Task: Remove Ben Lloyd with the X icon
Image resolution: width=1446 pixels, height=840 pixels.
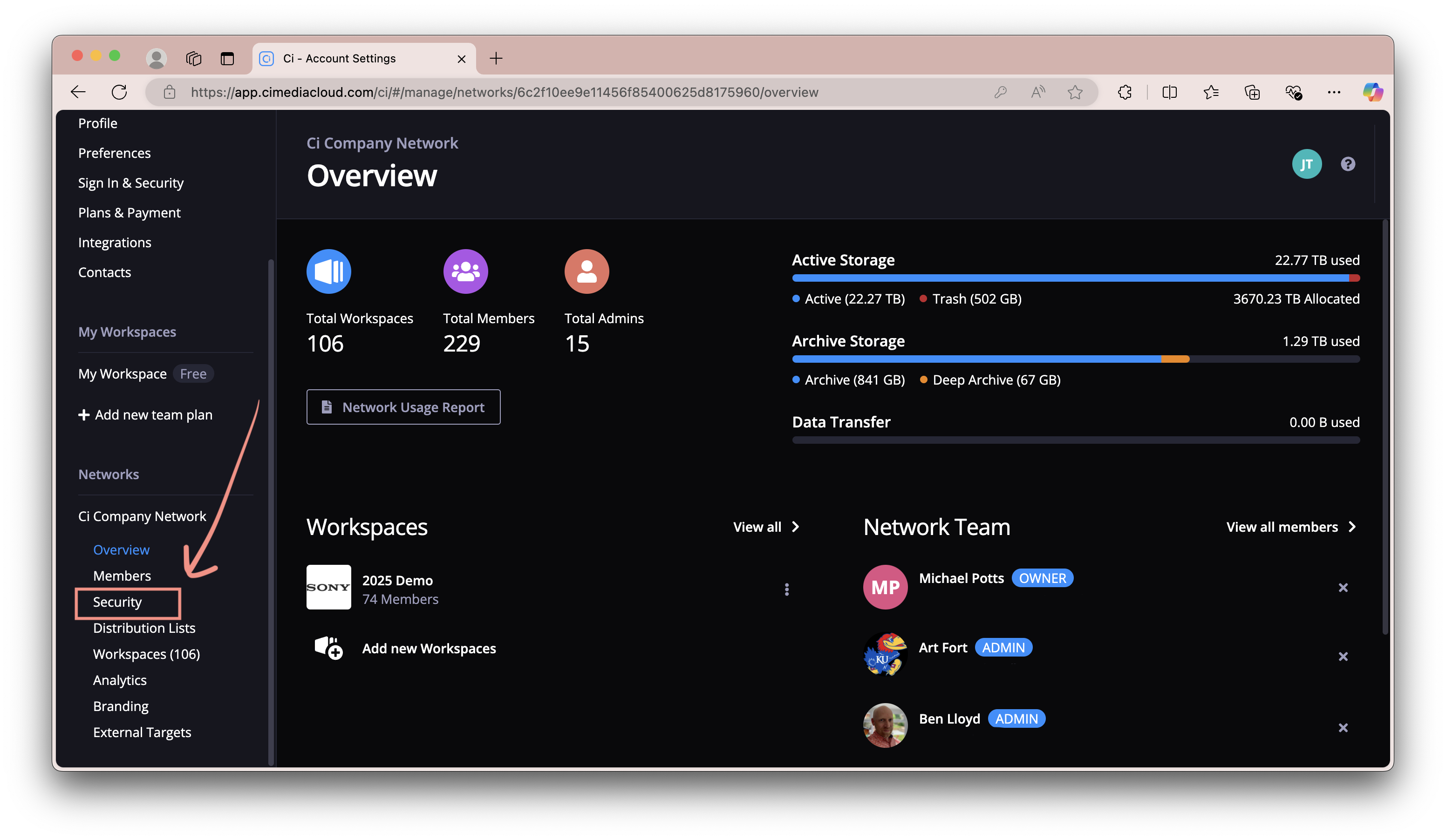Action: (1344, 728)
